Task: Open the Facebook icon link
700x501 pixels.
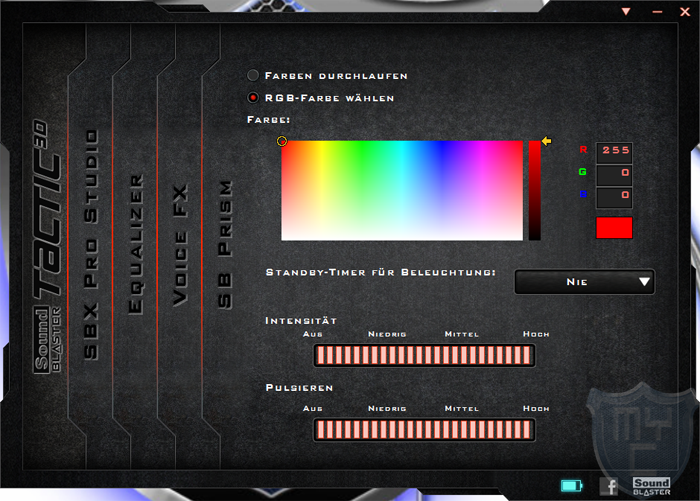Action: coord(609,486)
